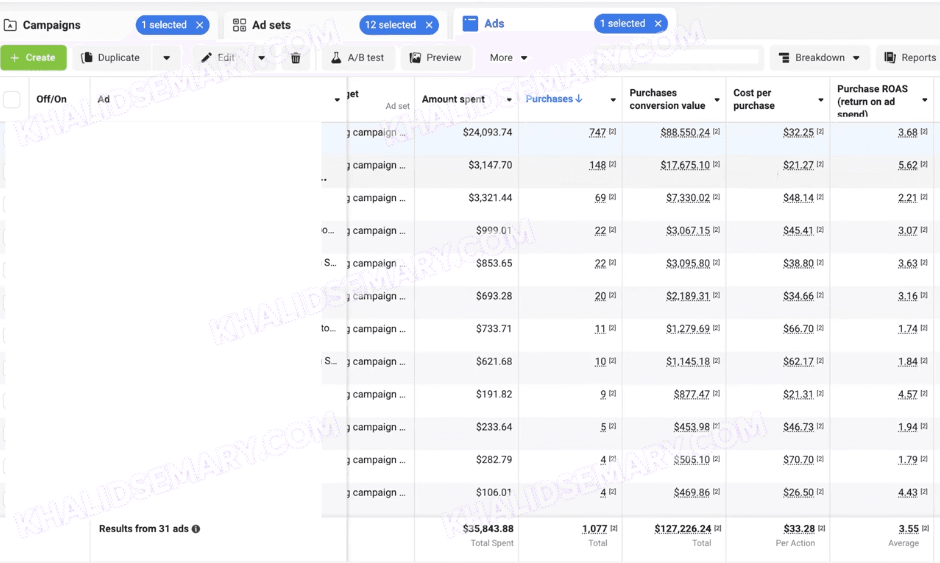The width and height of the screenshot is (940, 563).
Task: Open the More menu
Action: [508, 58]
